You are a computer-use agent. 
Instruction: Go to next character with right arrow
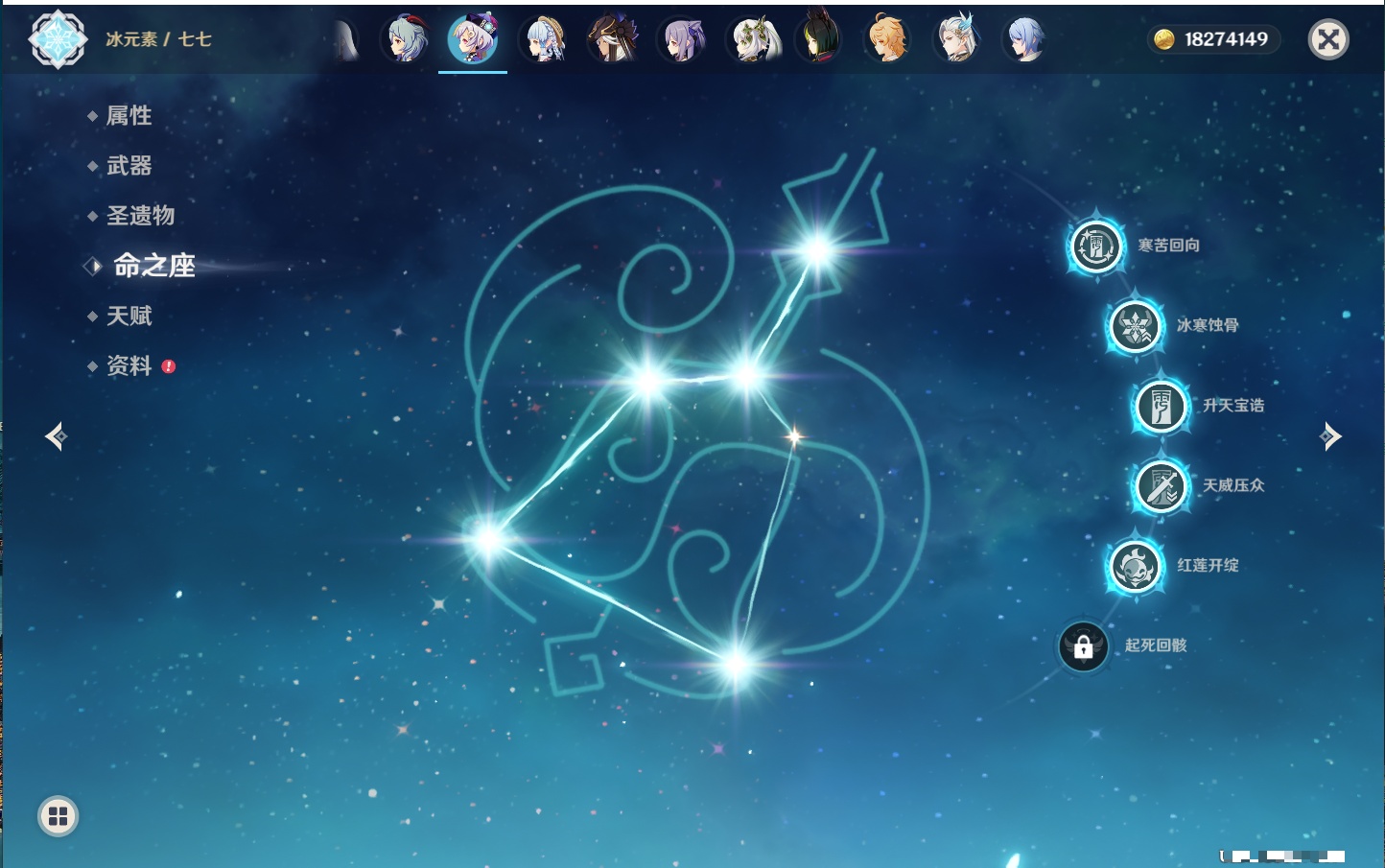pos(1330,436)
